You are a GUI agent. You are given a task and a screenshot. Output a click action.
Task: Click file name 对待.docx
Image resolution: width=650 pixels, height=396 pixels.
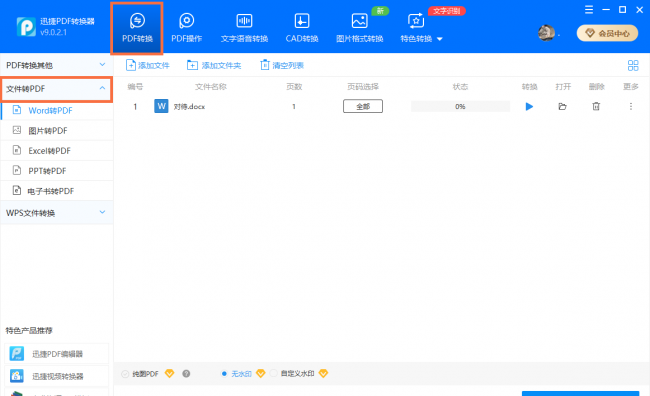(189, 107)
